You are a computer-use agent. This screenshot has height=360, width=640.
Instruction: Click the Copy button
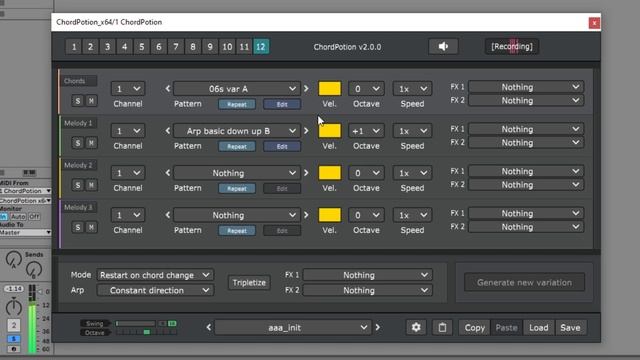coord(474,327)
